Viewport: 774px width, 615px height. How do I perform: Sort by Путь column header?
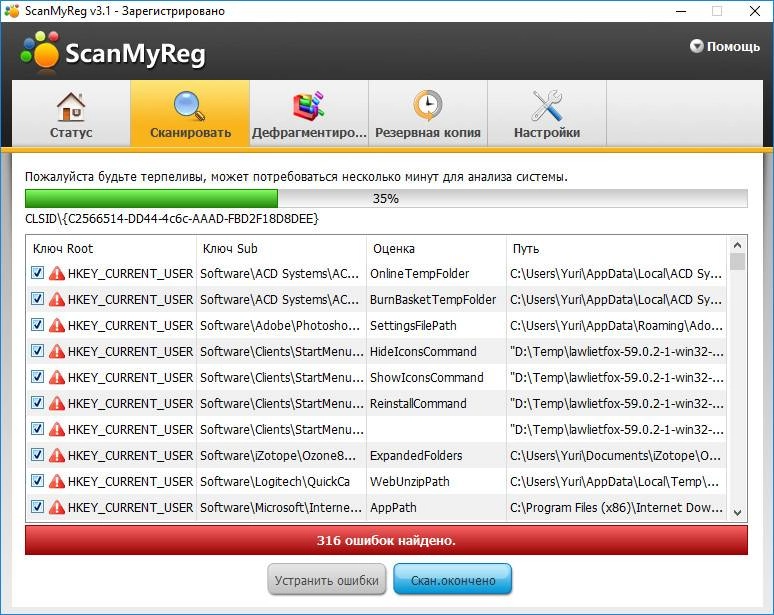tap(617, 248)
